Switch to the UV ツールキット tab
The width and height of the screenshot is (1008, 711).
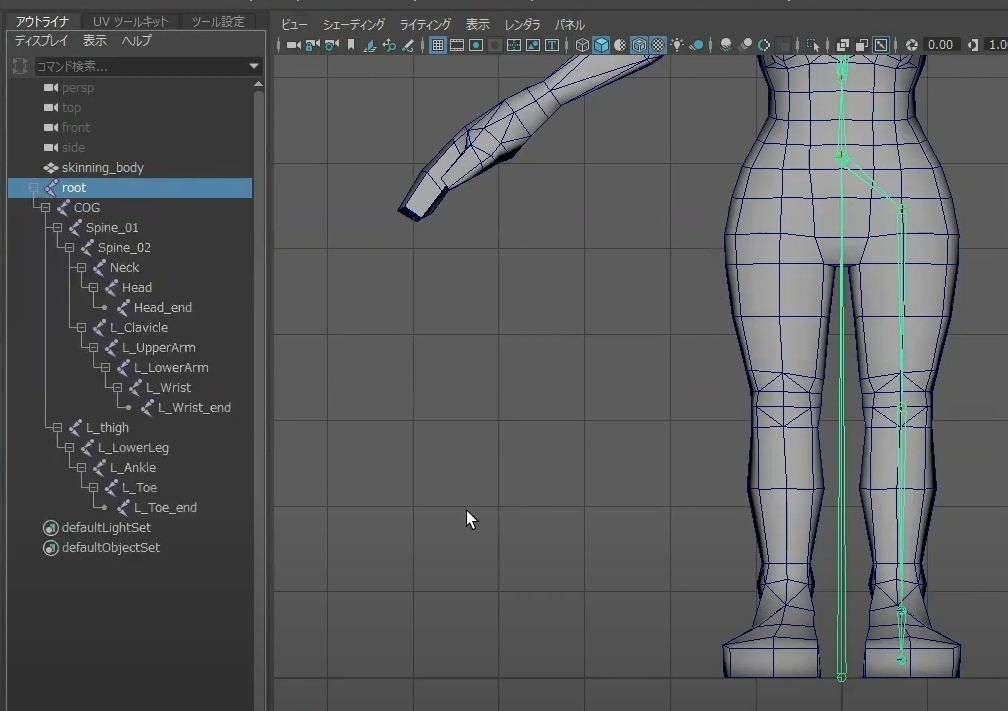pos(131,21)
